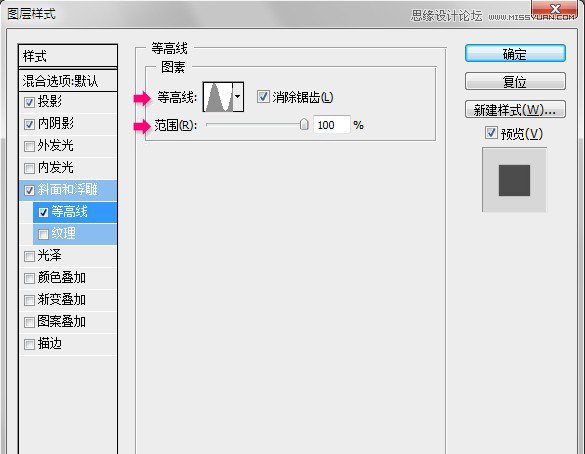Screen dimensions: 585x454
Task: Enable the 纹理 texture checkbox
Action: coord(44,234)
